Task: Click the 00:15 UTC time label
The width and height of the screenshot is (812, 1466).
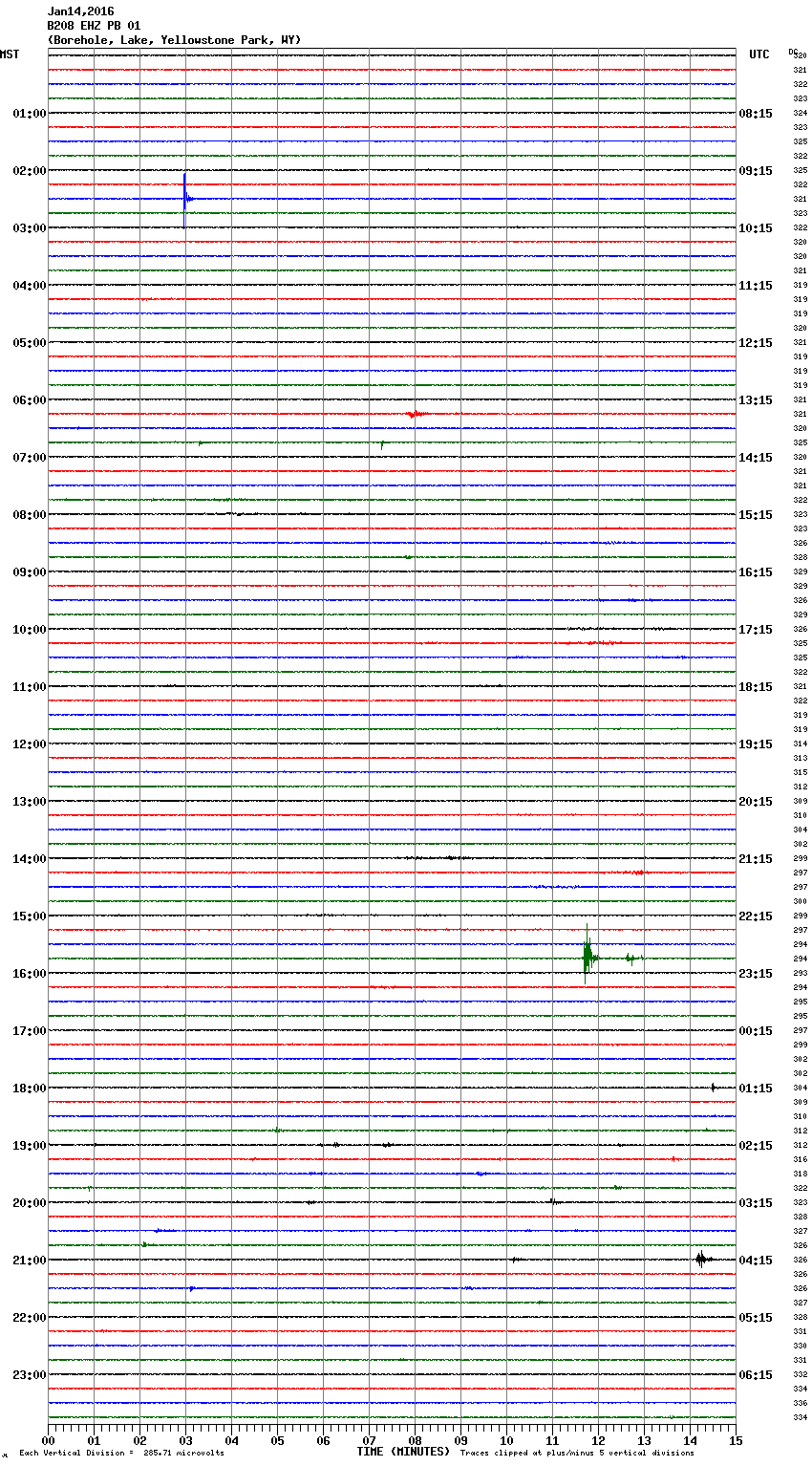Action: click(756, 1031)
